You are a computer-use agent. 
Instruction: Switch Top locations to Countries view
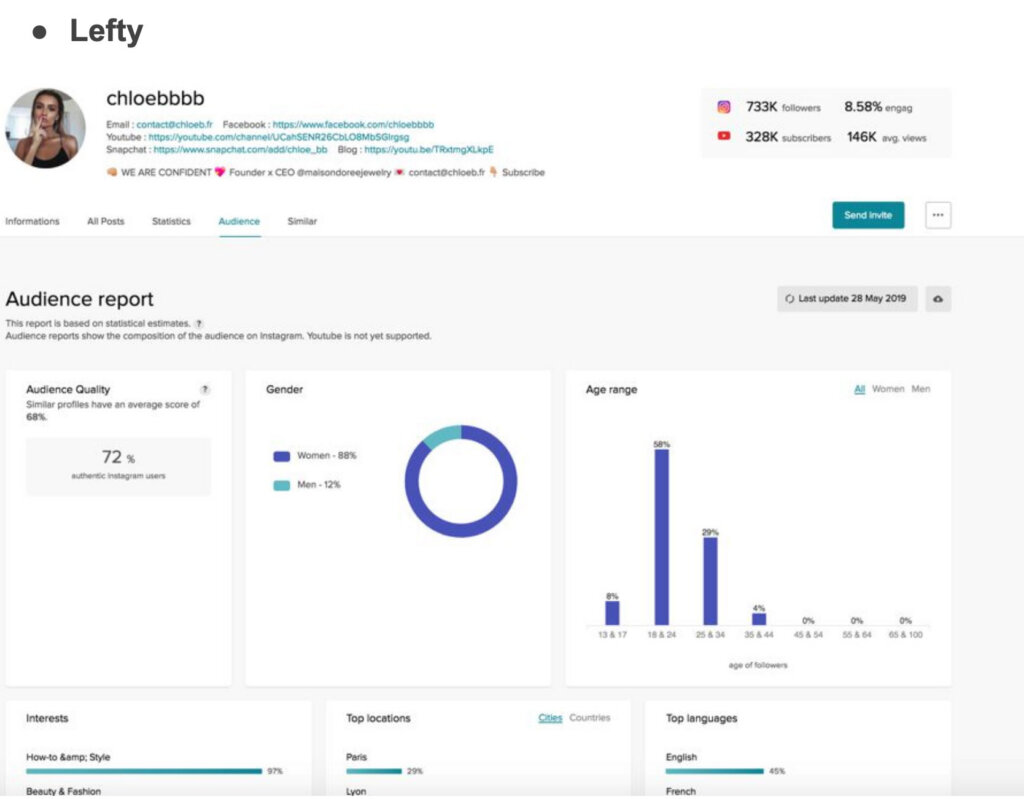590,717
